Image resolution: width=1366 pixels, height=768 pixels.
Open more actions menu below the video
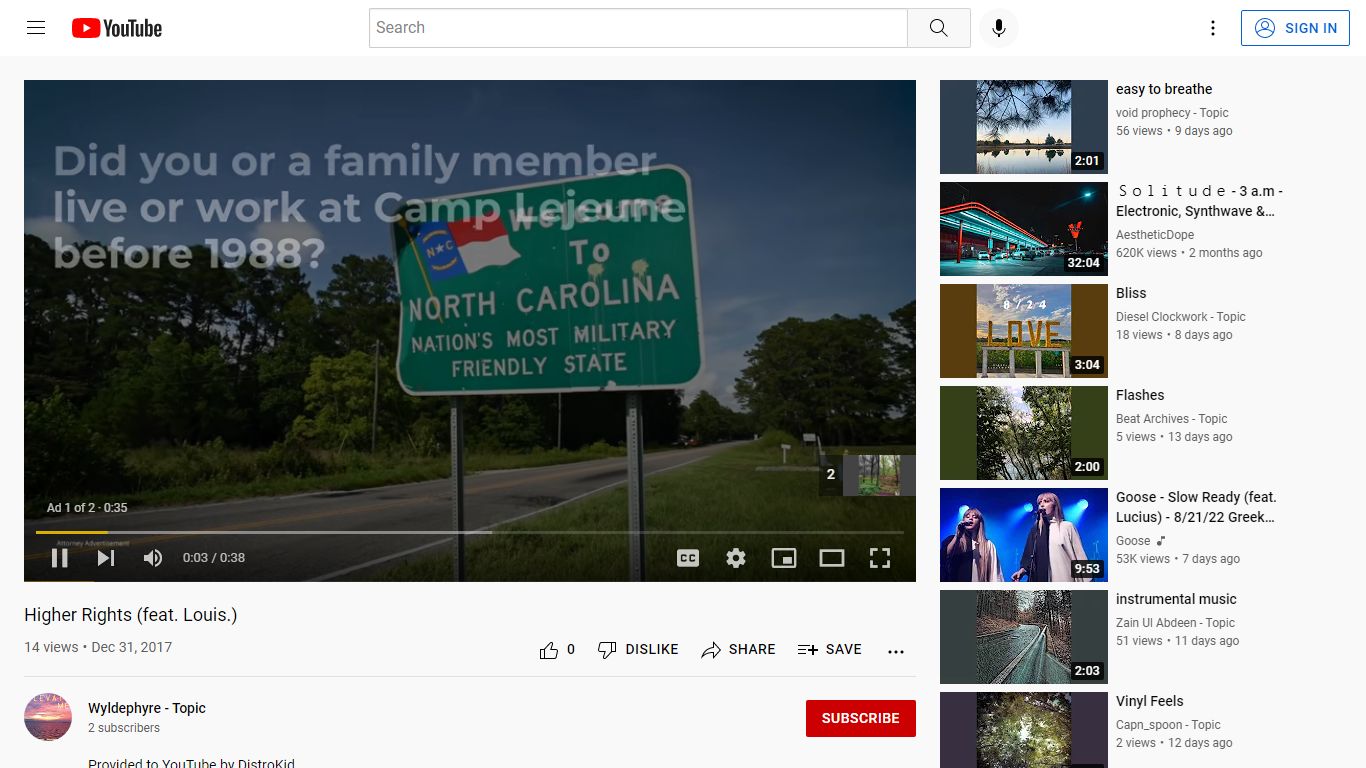(x=896, y=650)
